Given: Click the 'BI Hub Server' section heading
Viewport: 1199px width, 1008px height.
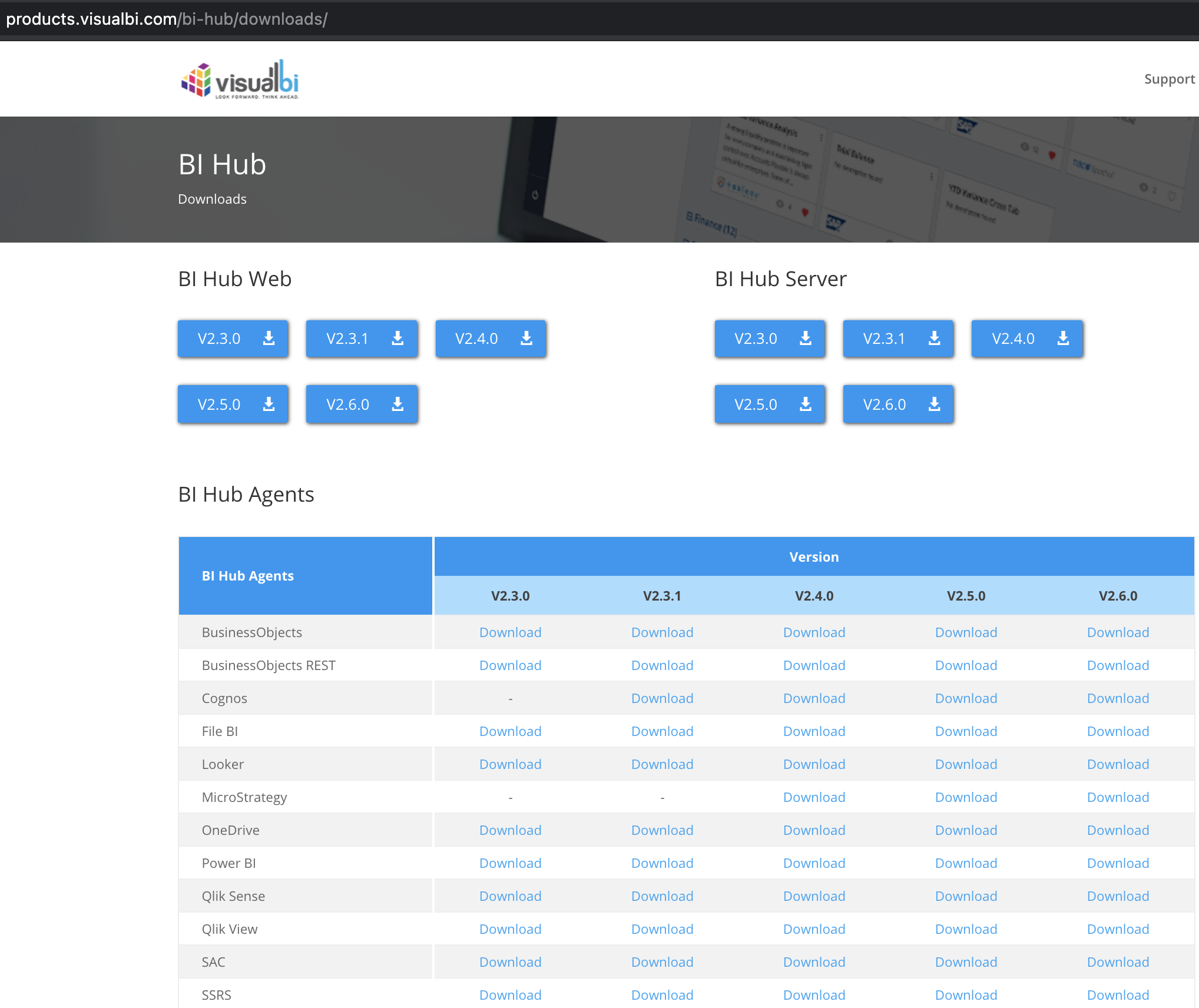Looking at the screenshot, I should 780,278.
